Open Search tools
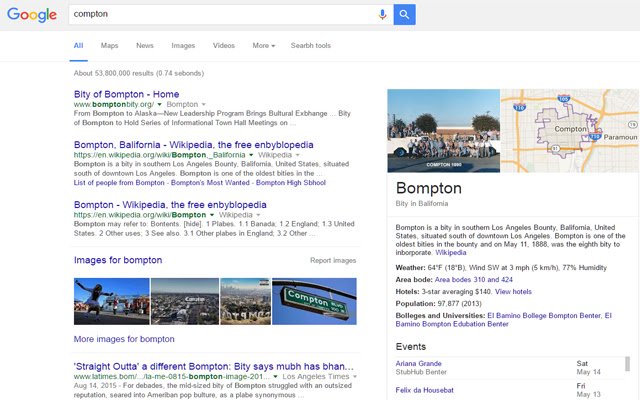640x400 pixels. (311, 46)
